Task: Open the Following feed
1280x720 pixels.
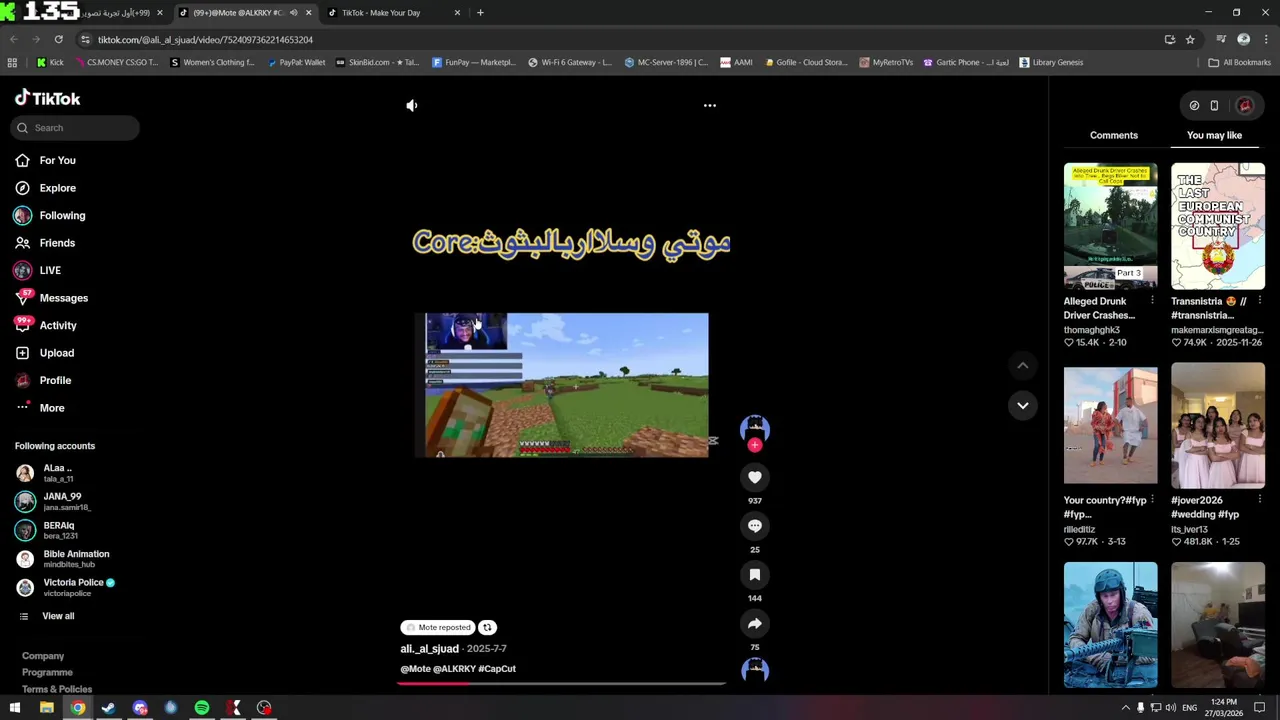Action: click(50, 215)
